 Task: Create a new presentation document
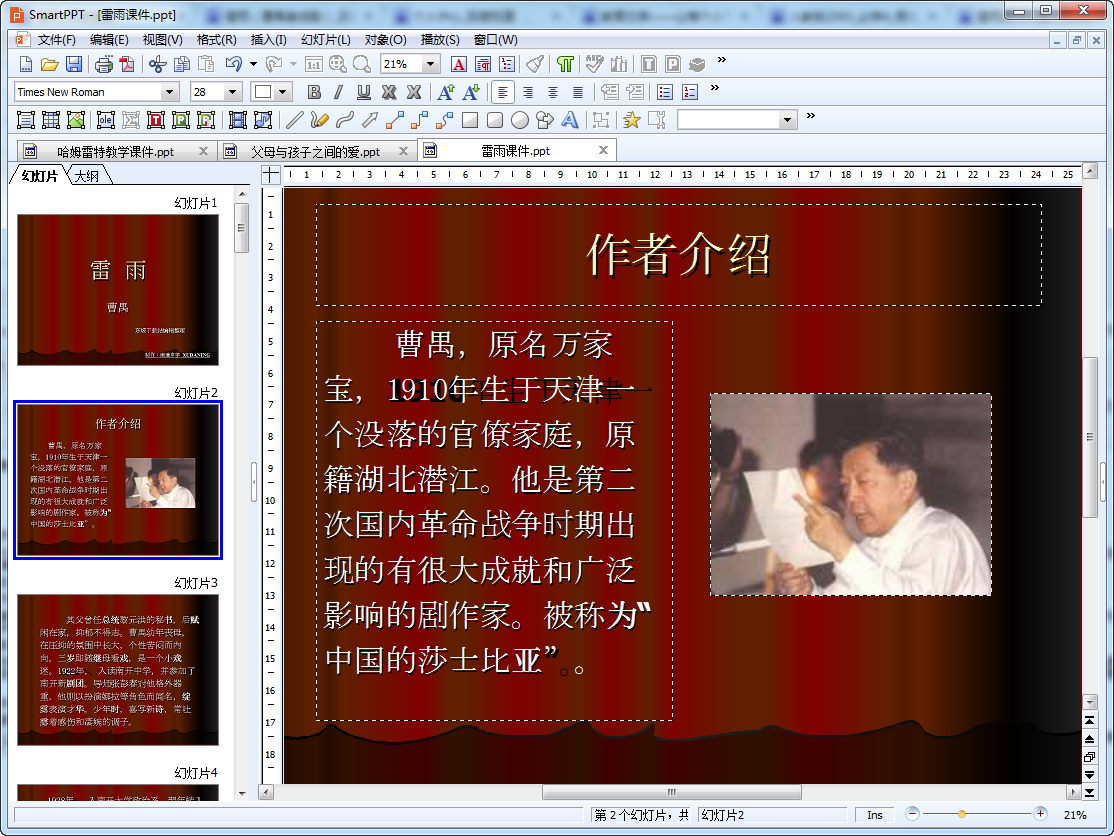[x=26, y=65]
